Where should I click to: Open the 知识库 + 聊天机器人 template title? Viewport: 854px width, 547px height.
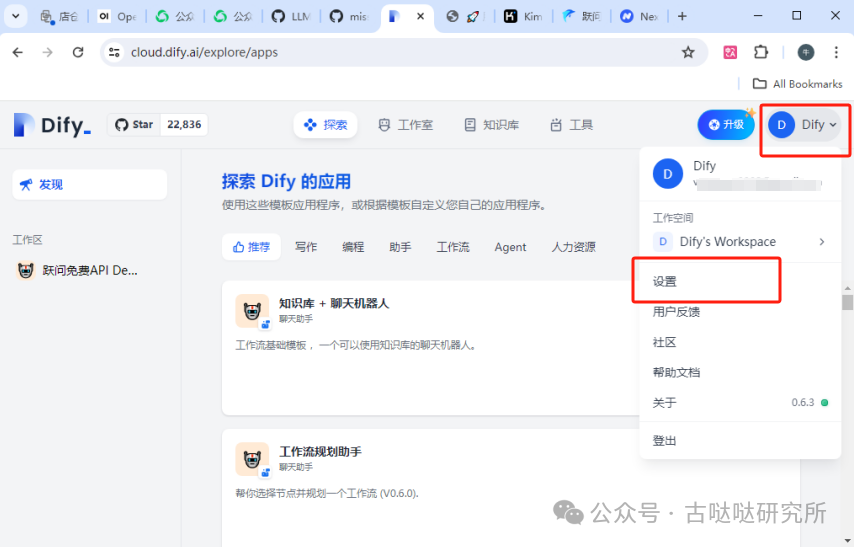click(334, 303)
